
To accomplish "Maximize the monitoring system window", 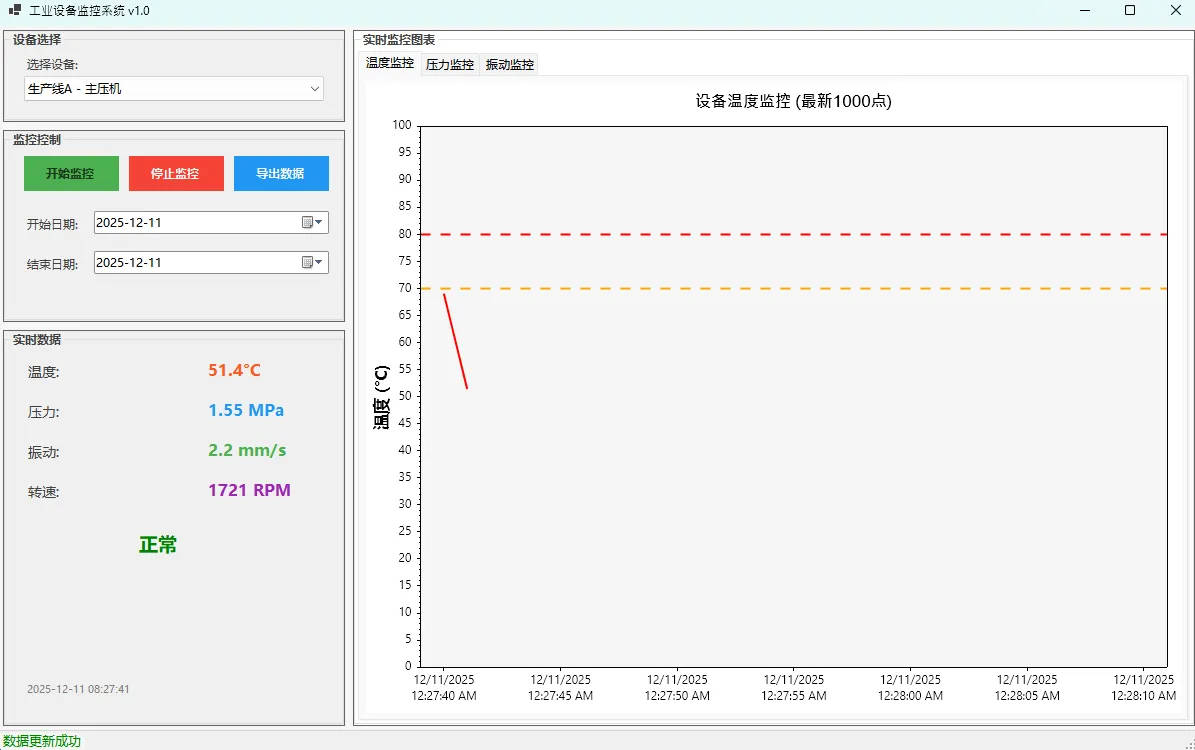I will tap(1130, 11).
